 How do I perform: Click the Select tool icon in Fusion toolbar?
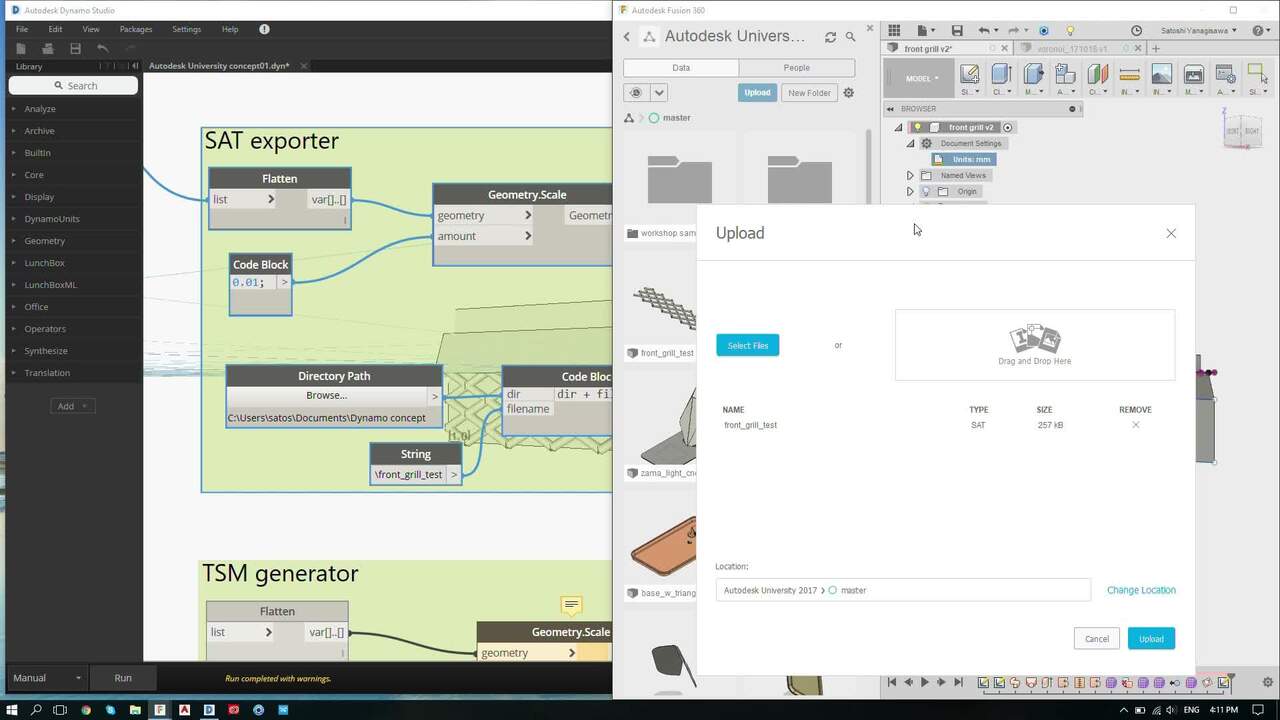click(x=1257, y=74)
